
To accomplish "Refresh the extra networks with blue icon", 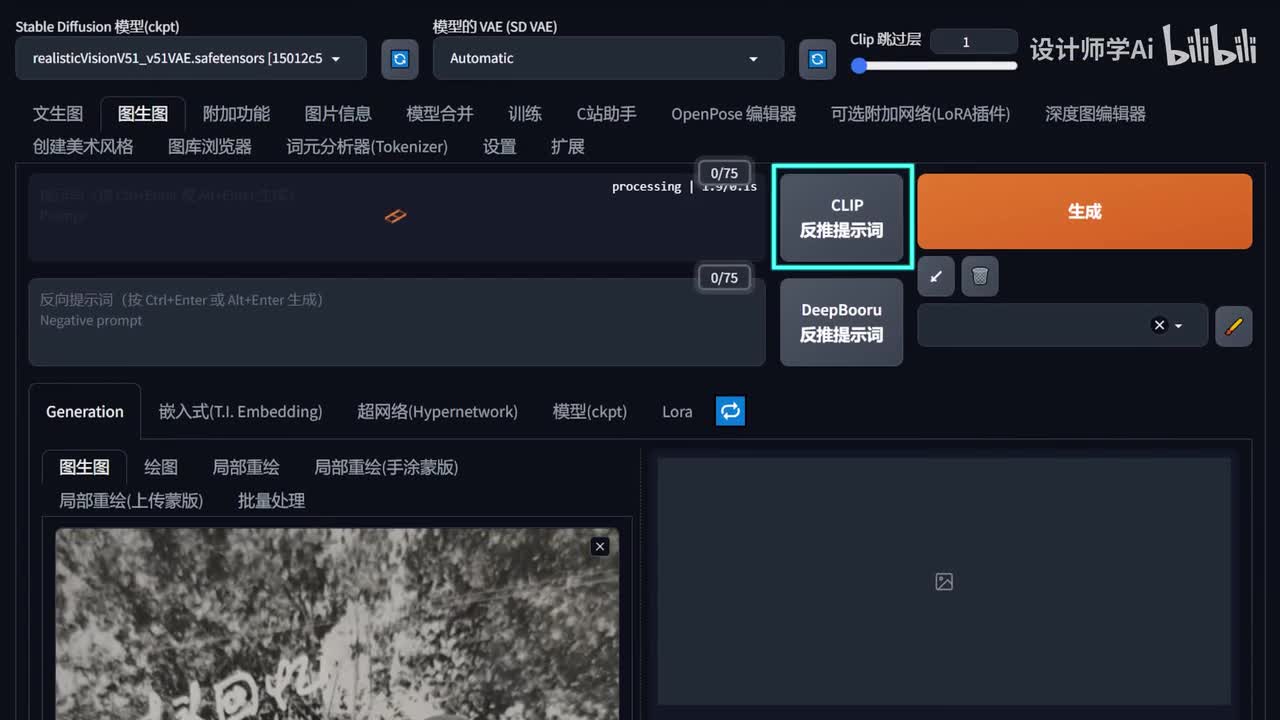I will click(x=730, y=411).
